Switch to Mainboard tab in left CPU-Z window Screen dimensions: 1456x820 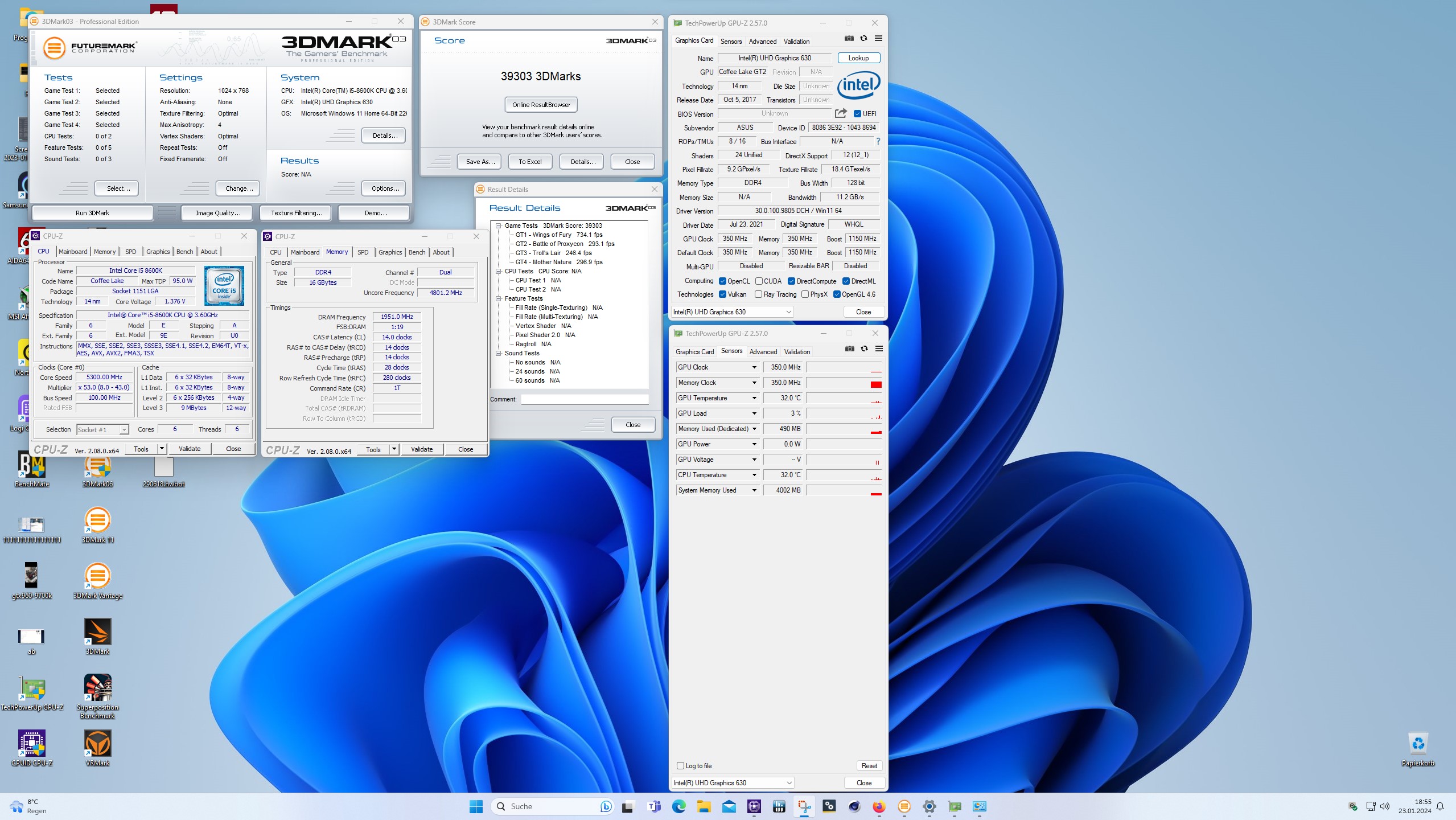pyautogui.click(x=73, y=252)
